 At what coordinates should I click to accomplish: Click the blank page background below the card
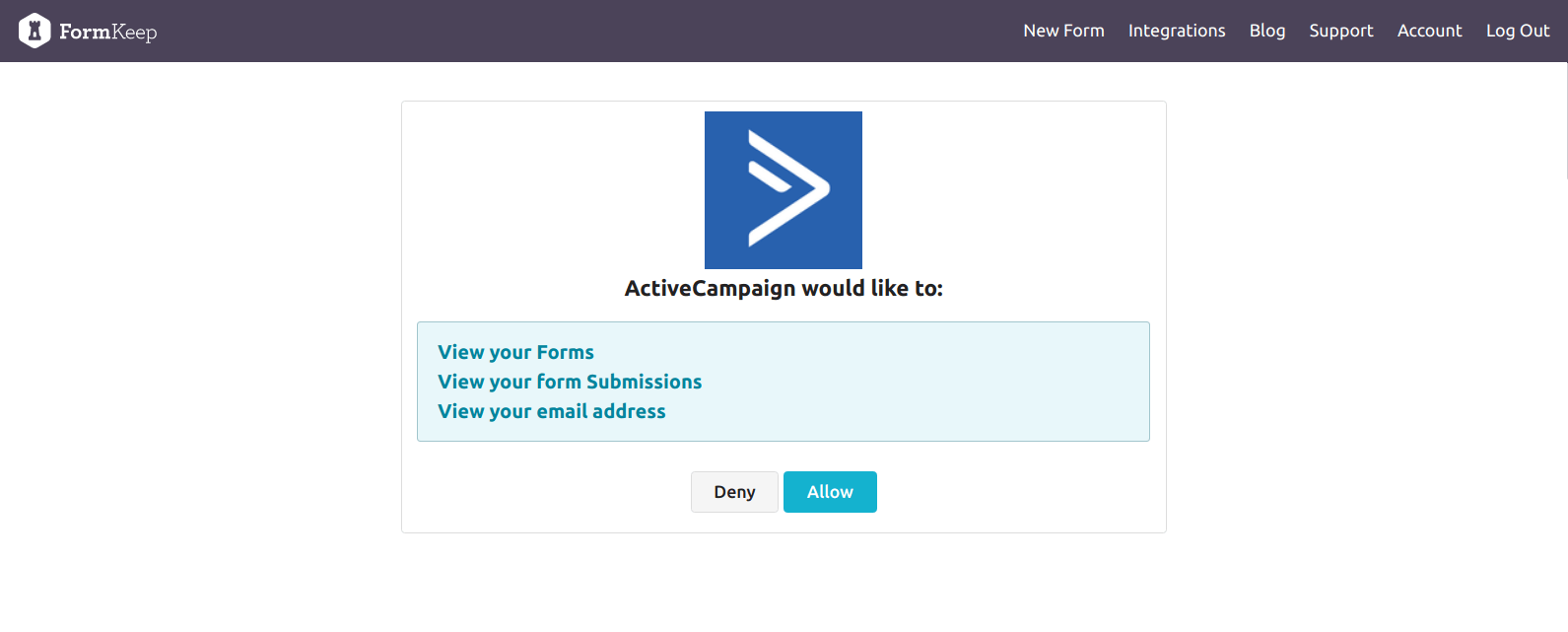point(784,587)
